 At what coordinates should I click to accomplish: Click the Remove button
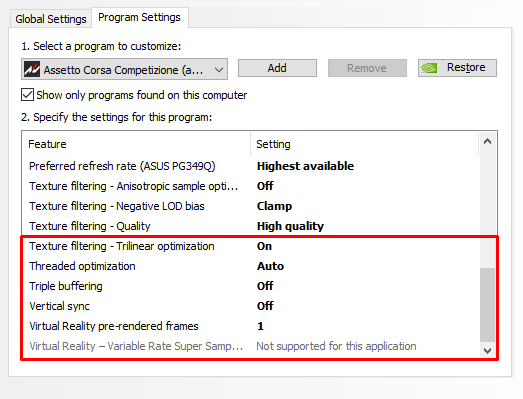[367, 68]
